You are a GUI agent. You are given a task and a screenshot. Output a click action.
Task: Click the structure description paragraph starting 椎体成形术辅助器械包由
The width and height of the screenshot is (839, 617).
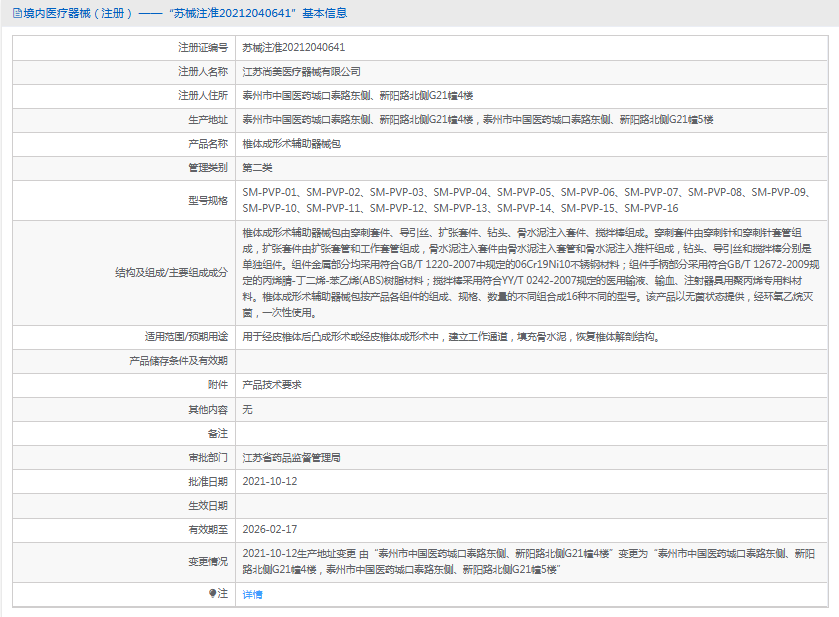pos(531,273)
